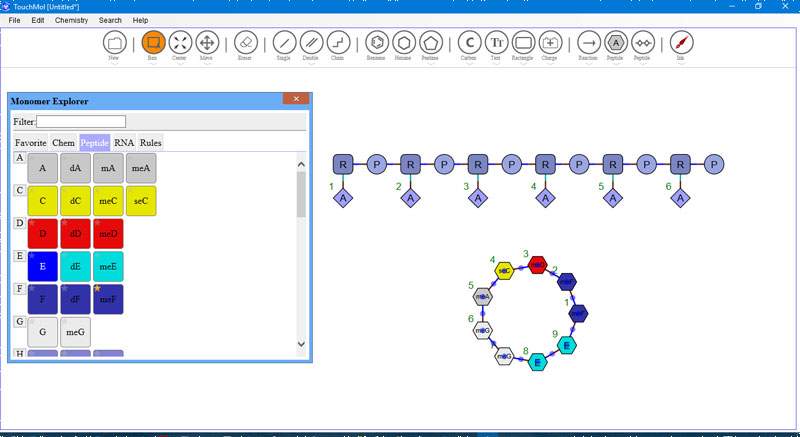Pick the red dD monomer tile
Image resolution: width=800 pixels, height=437 pixels.
point(76,234)
